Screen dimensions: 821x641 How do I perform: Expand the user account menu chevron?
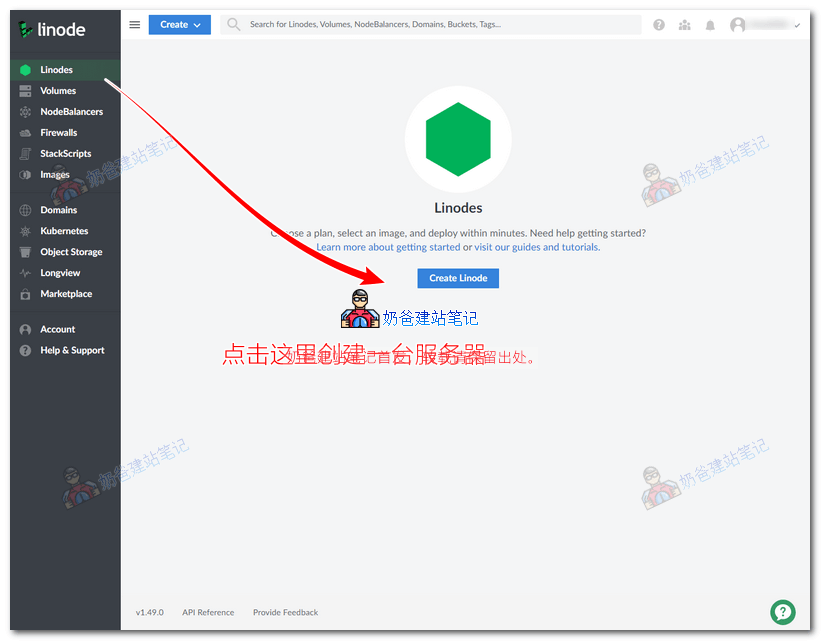797,25
